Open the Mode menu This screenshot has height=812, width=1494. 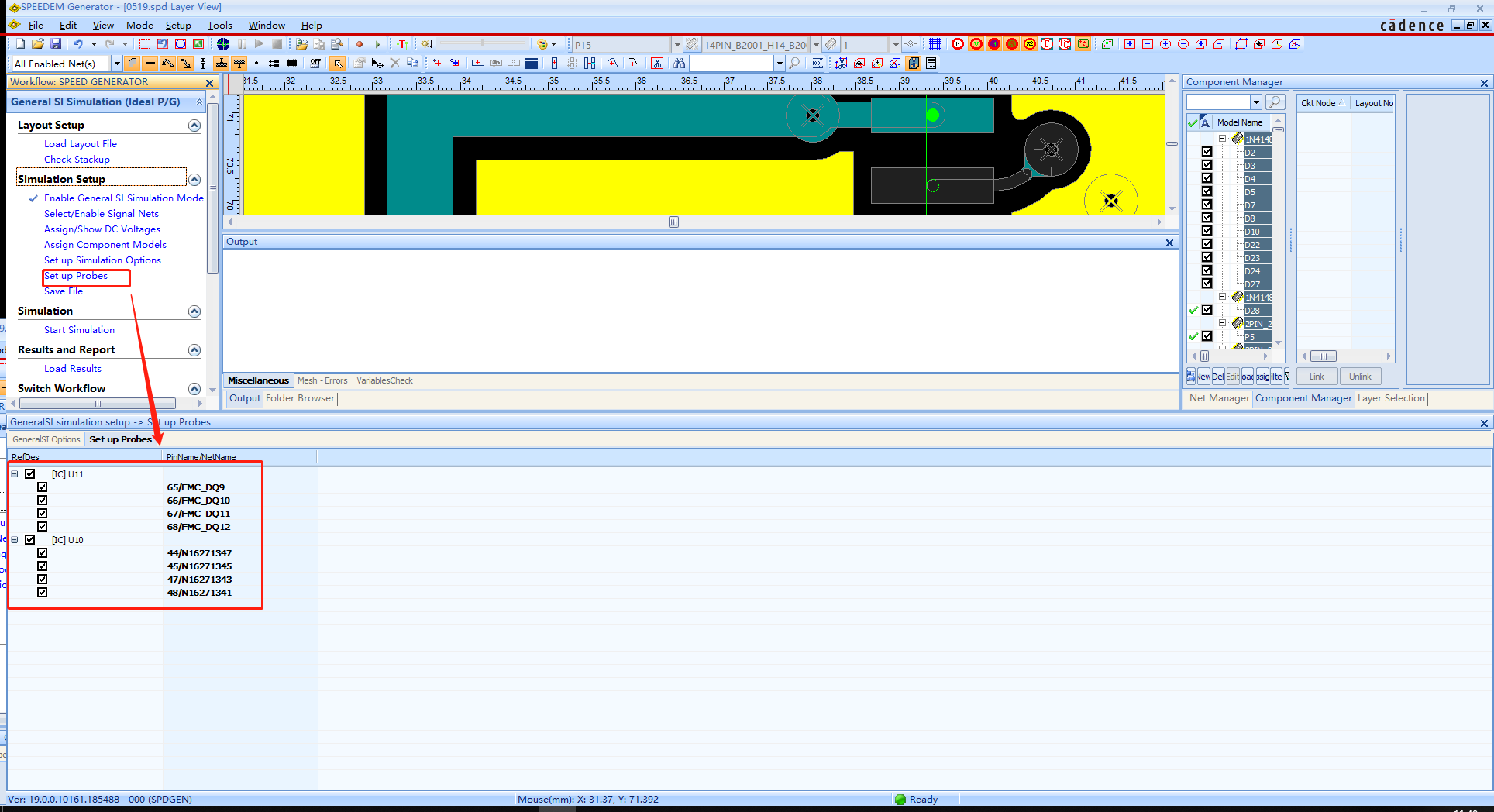[x=140, y=26]
